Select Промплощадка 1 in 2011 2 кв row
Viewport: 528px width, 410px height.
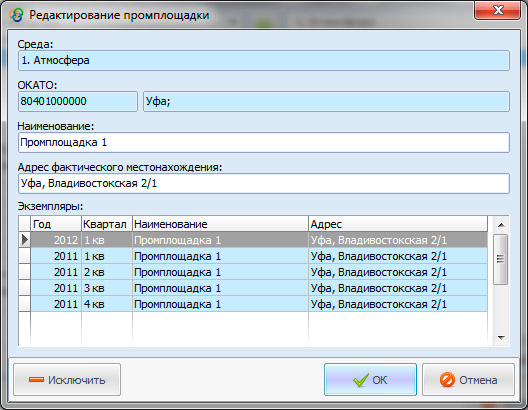coord(220,272)
